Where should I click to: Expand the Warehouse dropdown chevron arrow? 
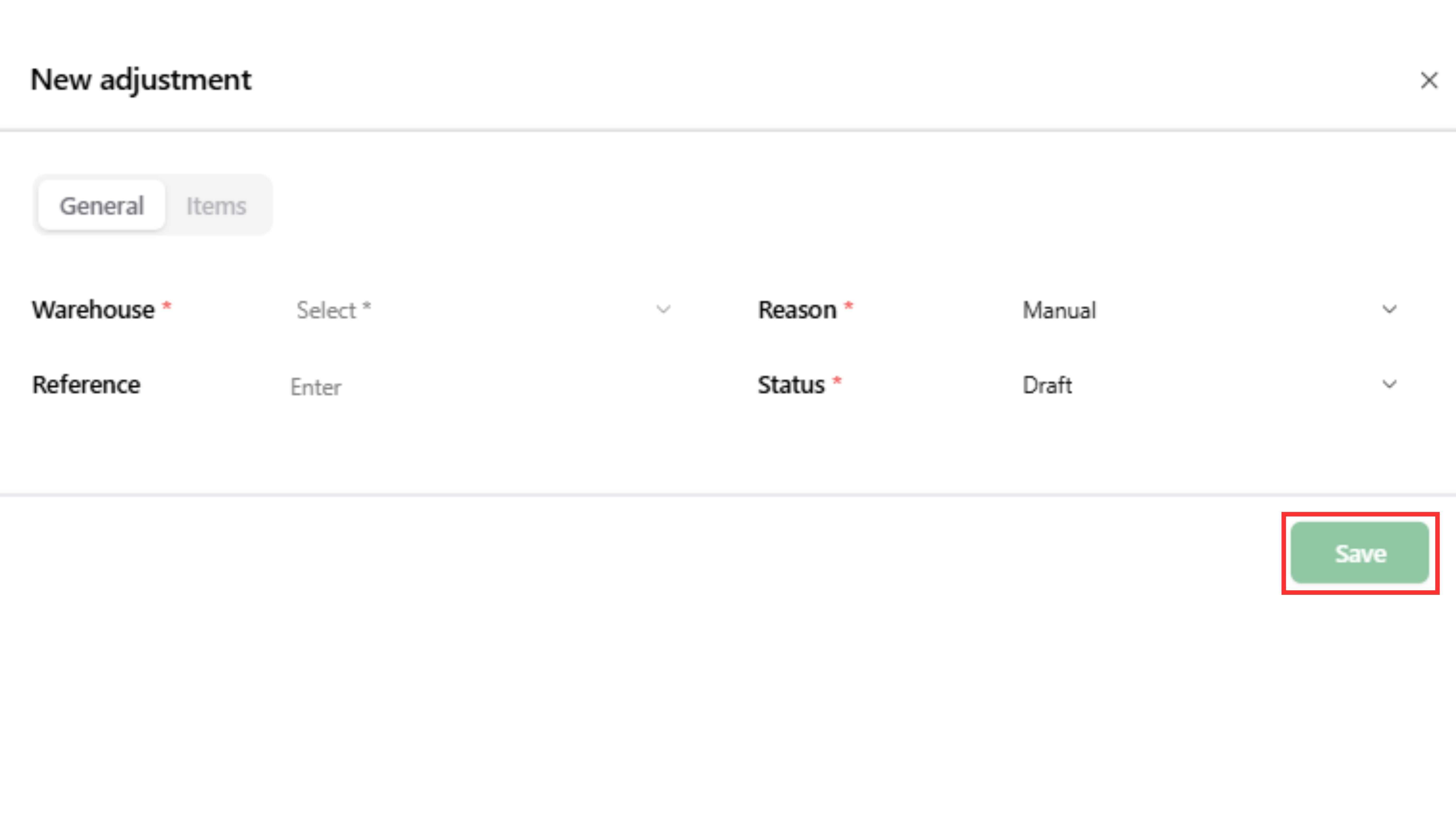pyautogui.click(x=663, y=310)
